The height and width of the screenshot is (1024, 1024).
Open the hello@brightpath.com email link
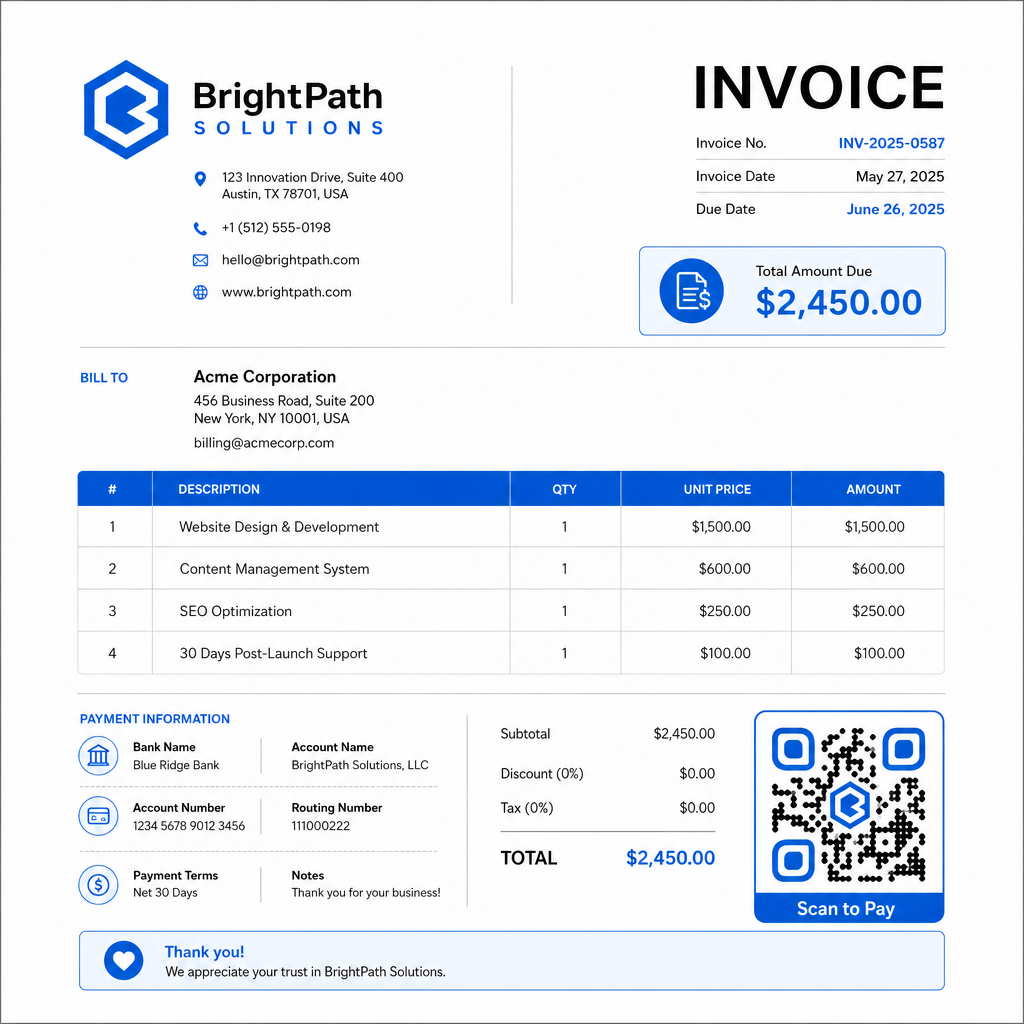click(x=291, y=260)
